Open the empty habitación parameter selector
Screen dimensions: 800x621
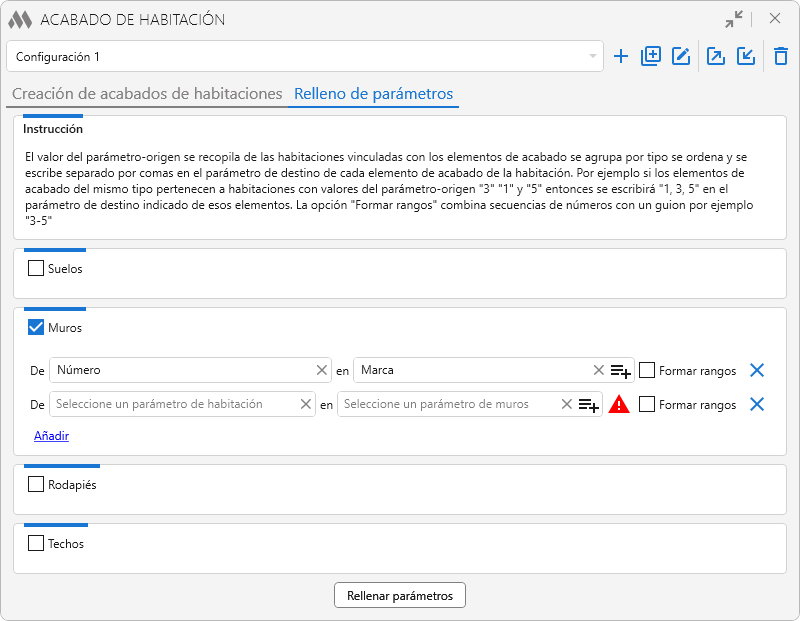pyautogui.click(x=175, y=404)
